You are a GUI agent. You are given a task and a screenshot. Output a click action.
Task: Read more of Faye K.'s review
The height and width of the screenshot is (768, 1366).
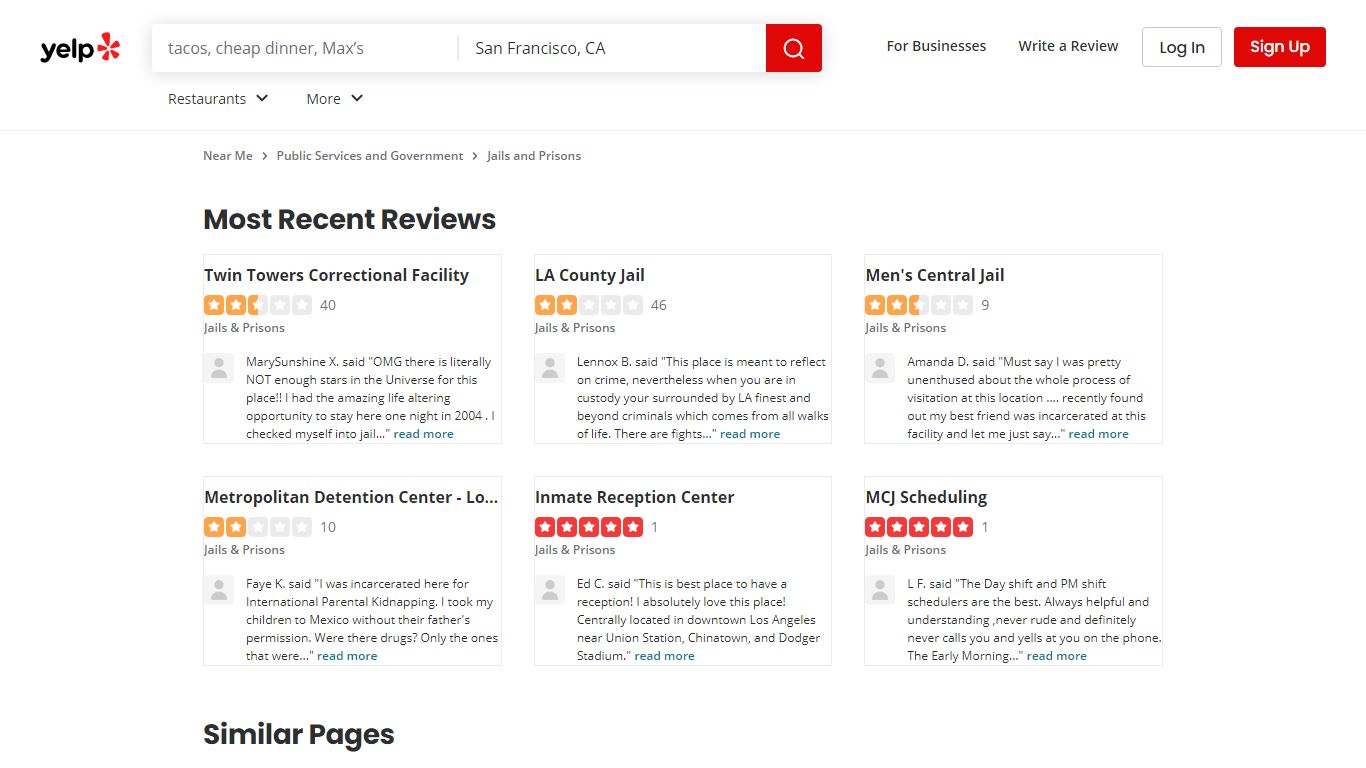[348, 656]
